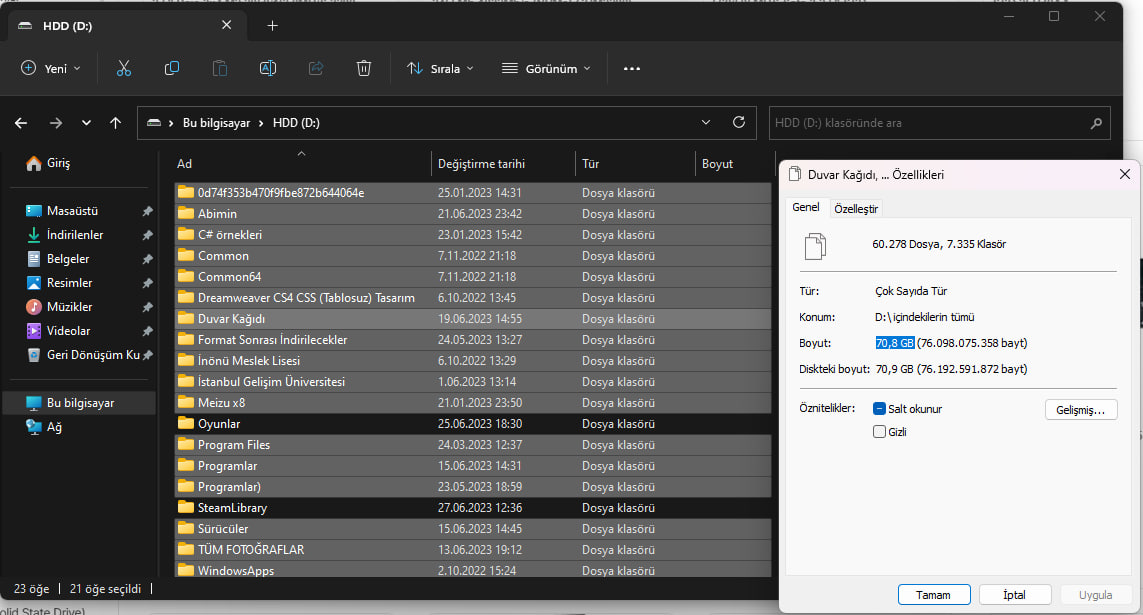Click the Copy icon in toolbar
The height and width of the screenshot is (615, 1143).
click(172, 69)
